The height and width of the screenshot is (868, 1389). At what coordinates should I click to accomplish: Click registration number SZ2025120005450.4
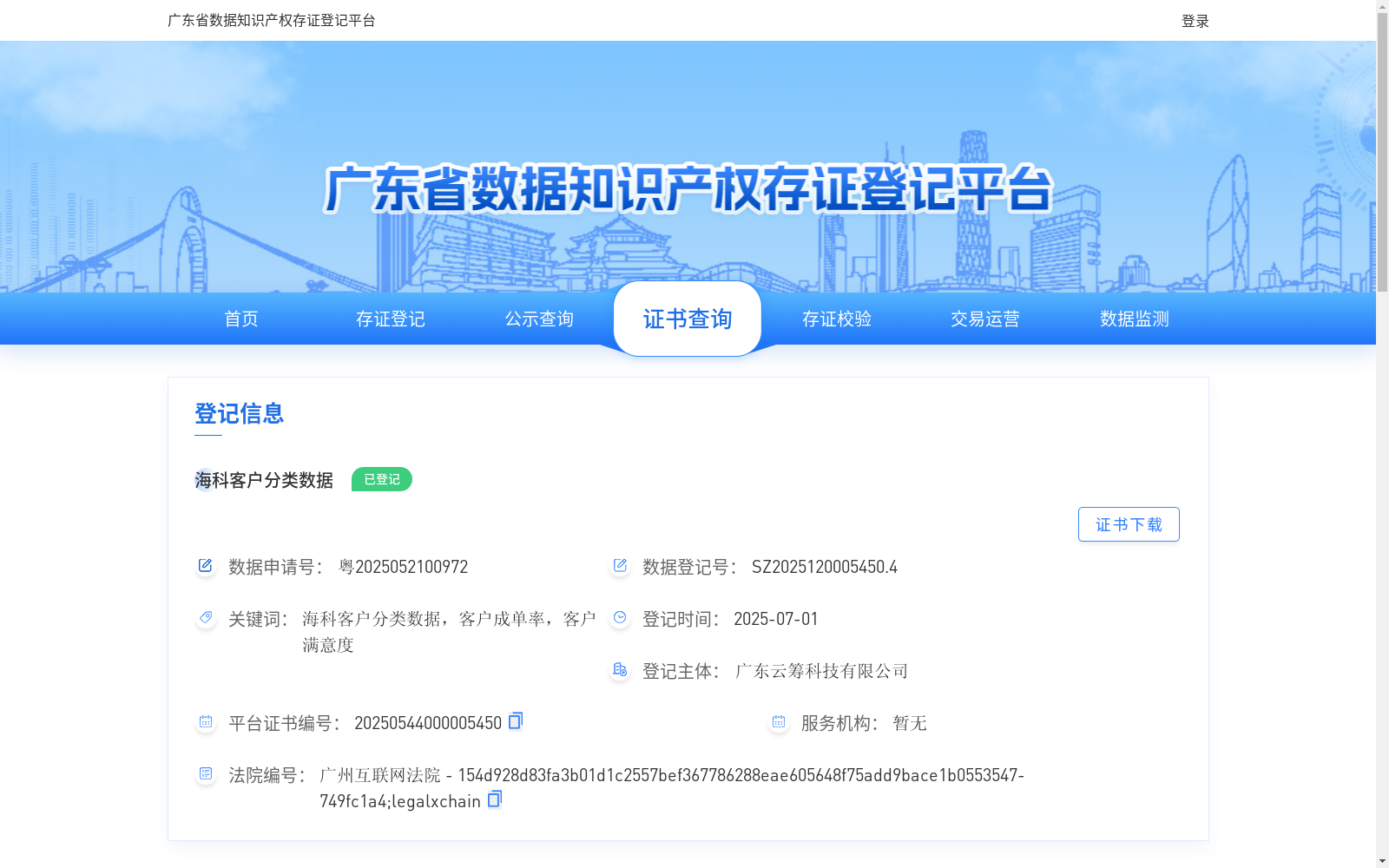825,567
